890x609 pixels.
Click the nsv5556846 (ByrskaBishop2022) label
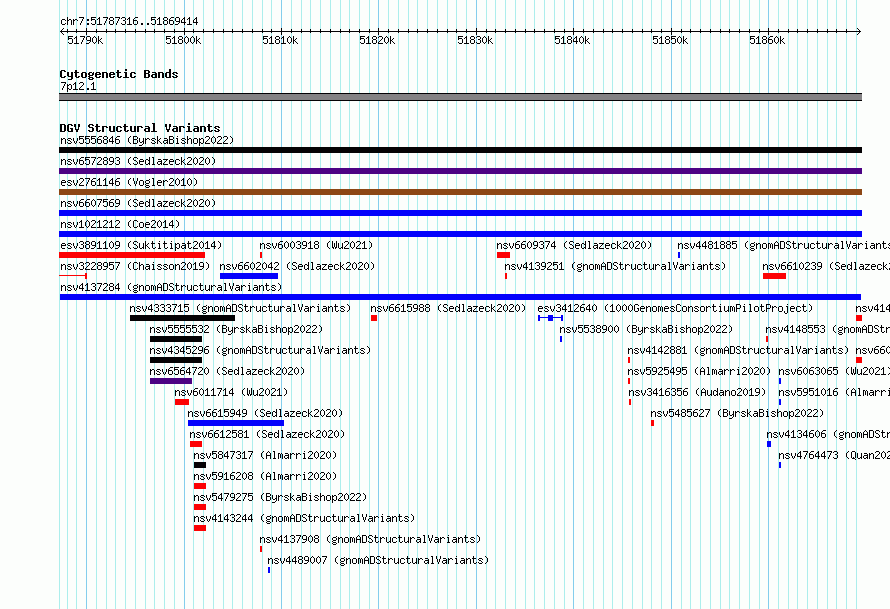[x=147, y=140]
